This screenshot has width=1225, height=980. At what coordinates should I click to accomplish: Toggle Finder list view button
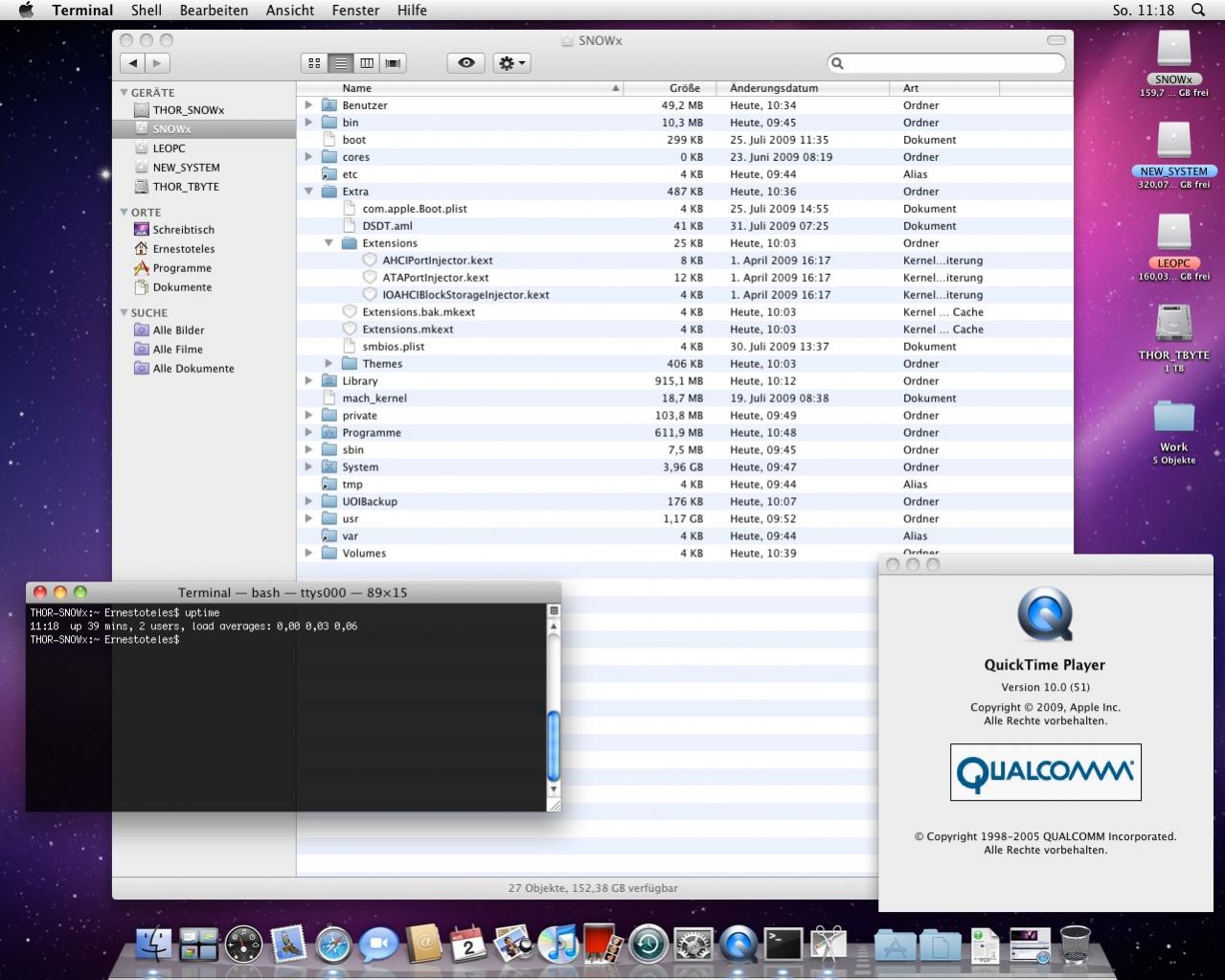tap(341, 63)
